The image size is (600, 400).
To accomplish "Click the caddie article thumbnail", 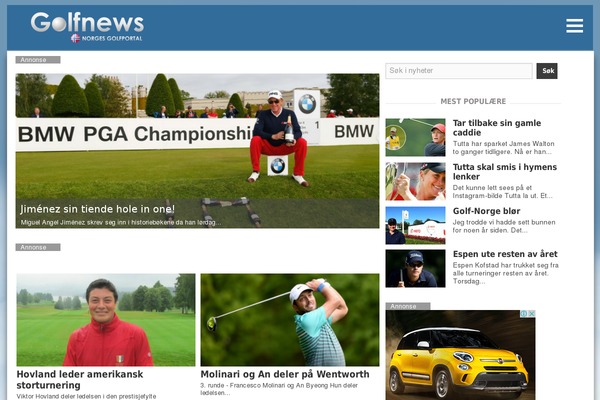I will click(x=415, y=137).
